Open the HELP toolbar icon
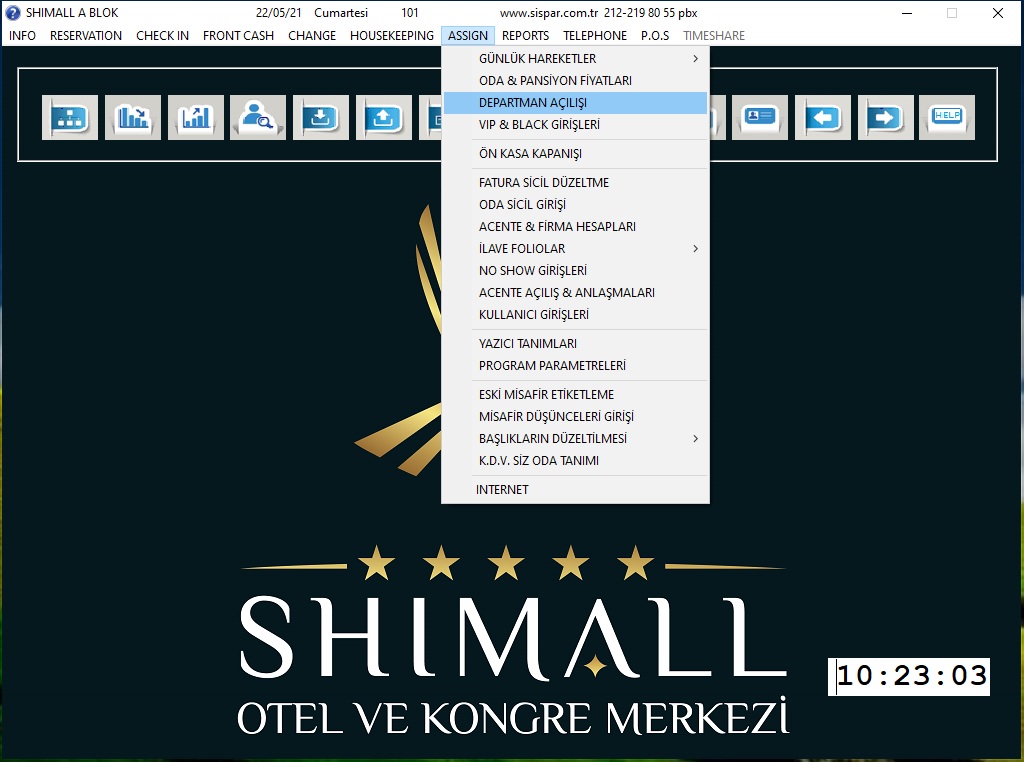1024x762 pixels. tap(947, 118)
